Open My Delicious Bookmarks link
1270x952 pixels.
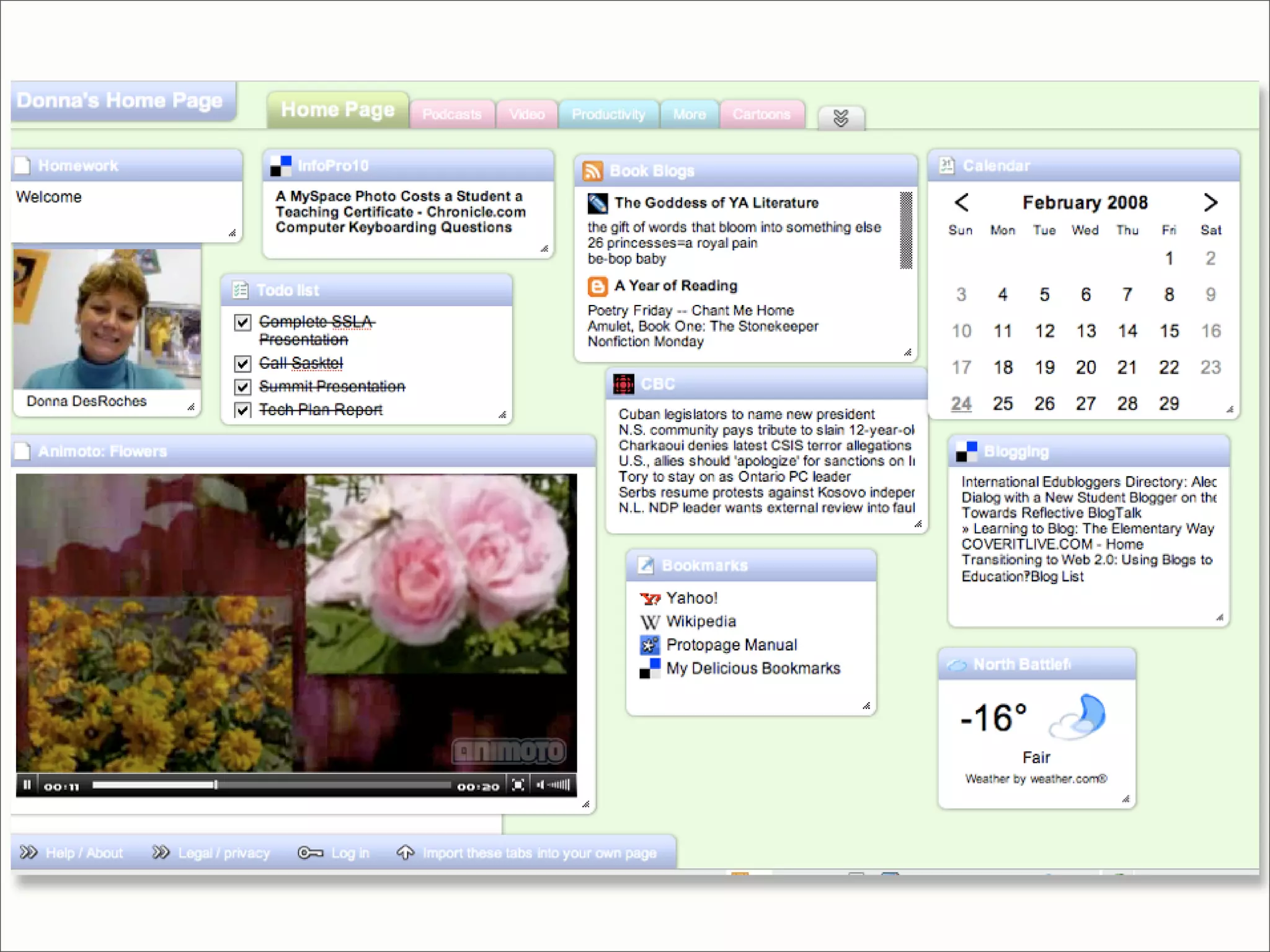click(x=753, y=669)
